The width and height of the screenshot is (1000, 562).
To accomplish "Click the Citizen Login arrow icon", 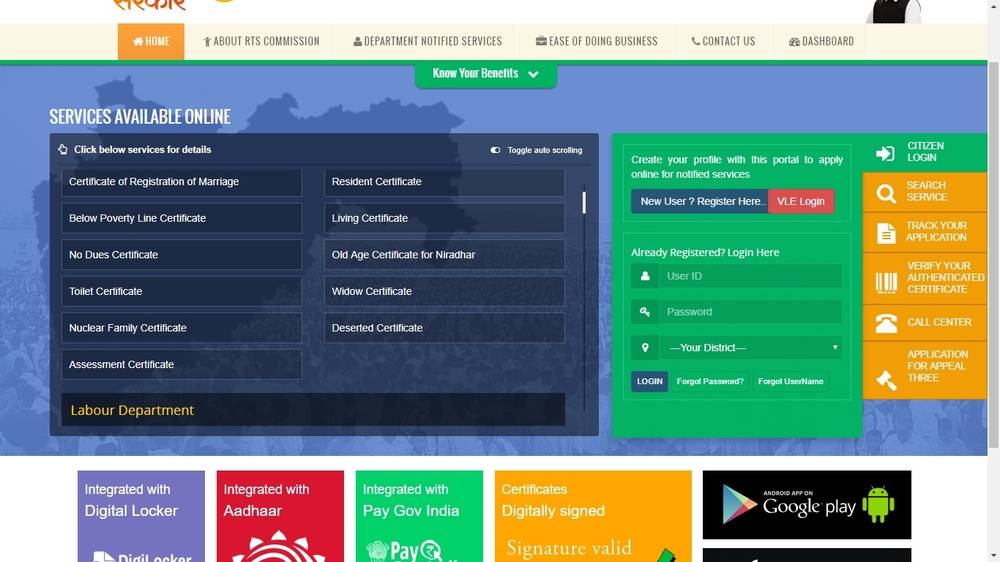I will pyautogui.click(x=885, y=153).
